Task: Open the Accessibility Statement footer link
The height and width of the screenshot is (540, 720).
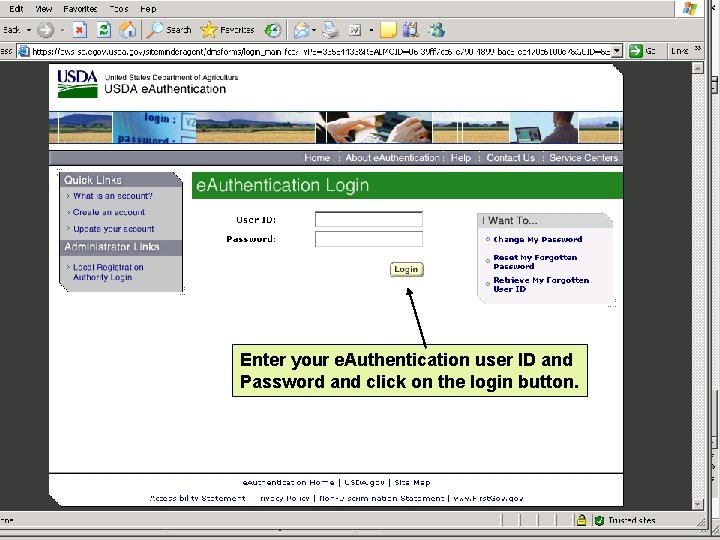Action: pos(197,498)
